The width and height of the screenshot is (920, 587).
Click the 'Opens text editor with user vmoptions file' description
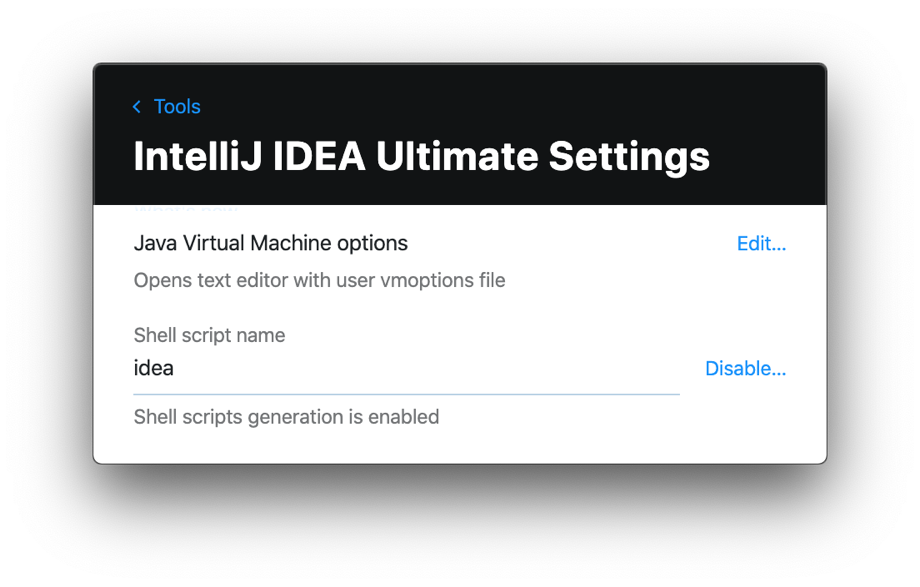click(x=319, y=280)
